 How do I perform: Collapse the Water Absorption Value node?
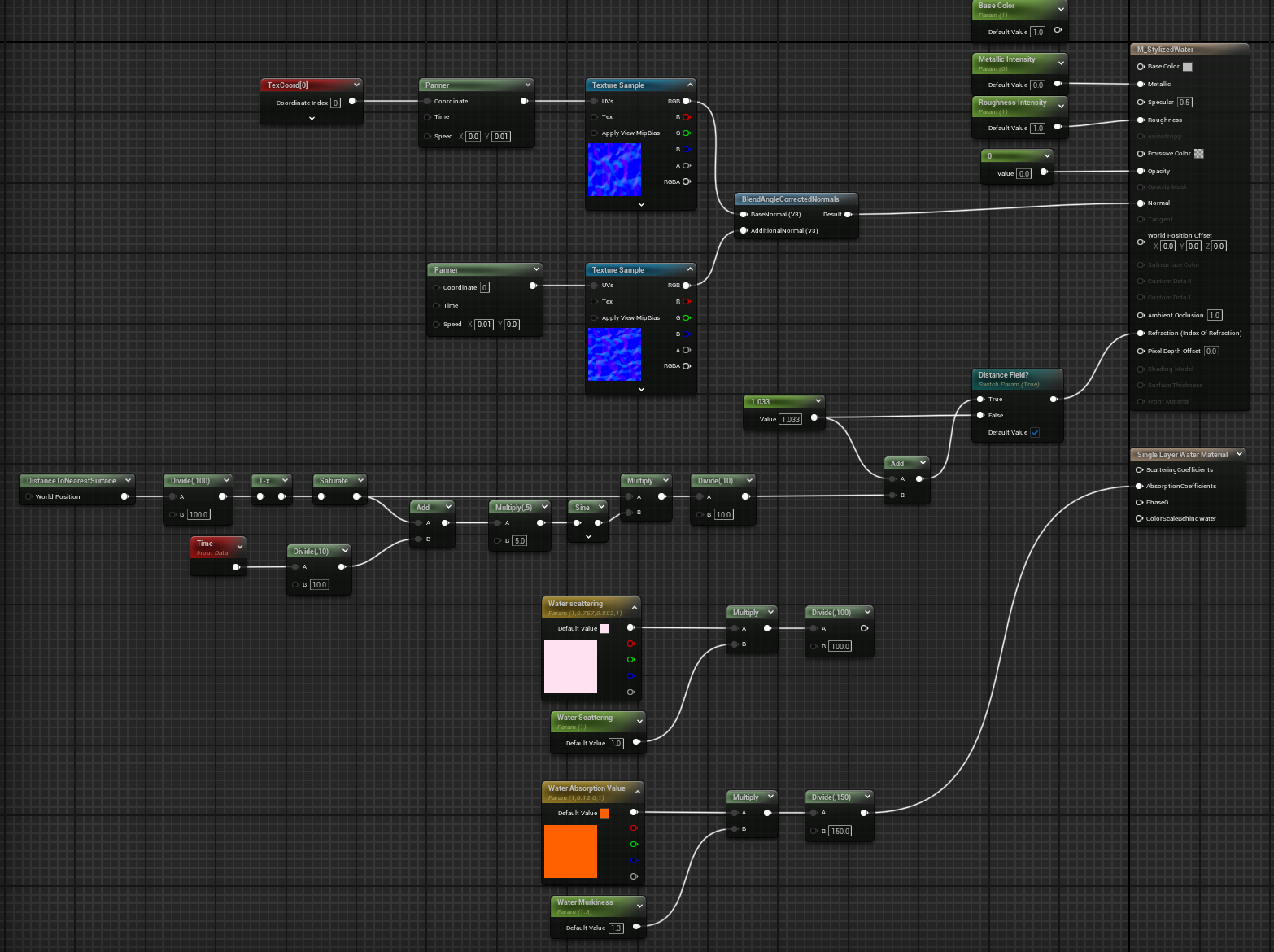coord(638,792)
